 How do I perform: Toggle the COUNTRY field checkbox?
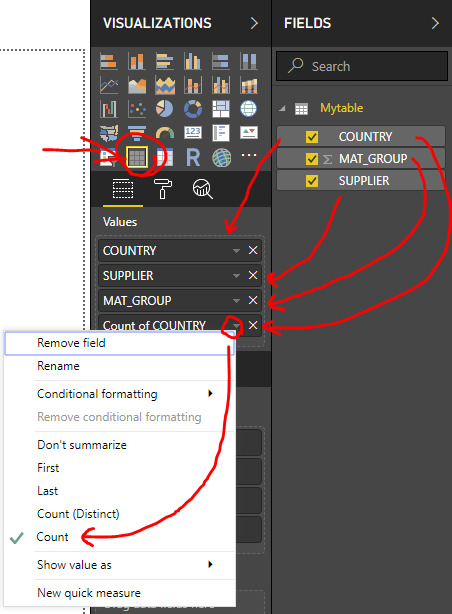(312, 137)
